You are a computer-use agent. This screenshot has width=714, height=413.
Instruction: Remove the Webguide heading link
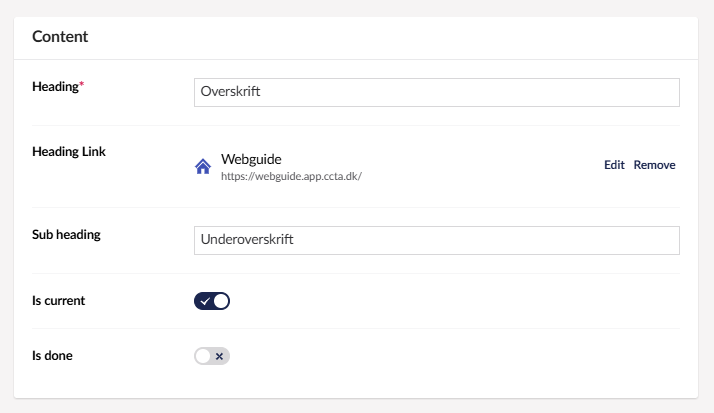[654, 165]
